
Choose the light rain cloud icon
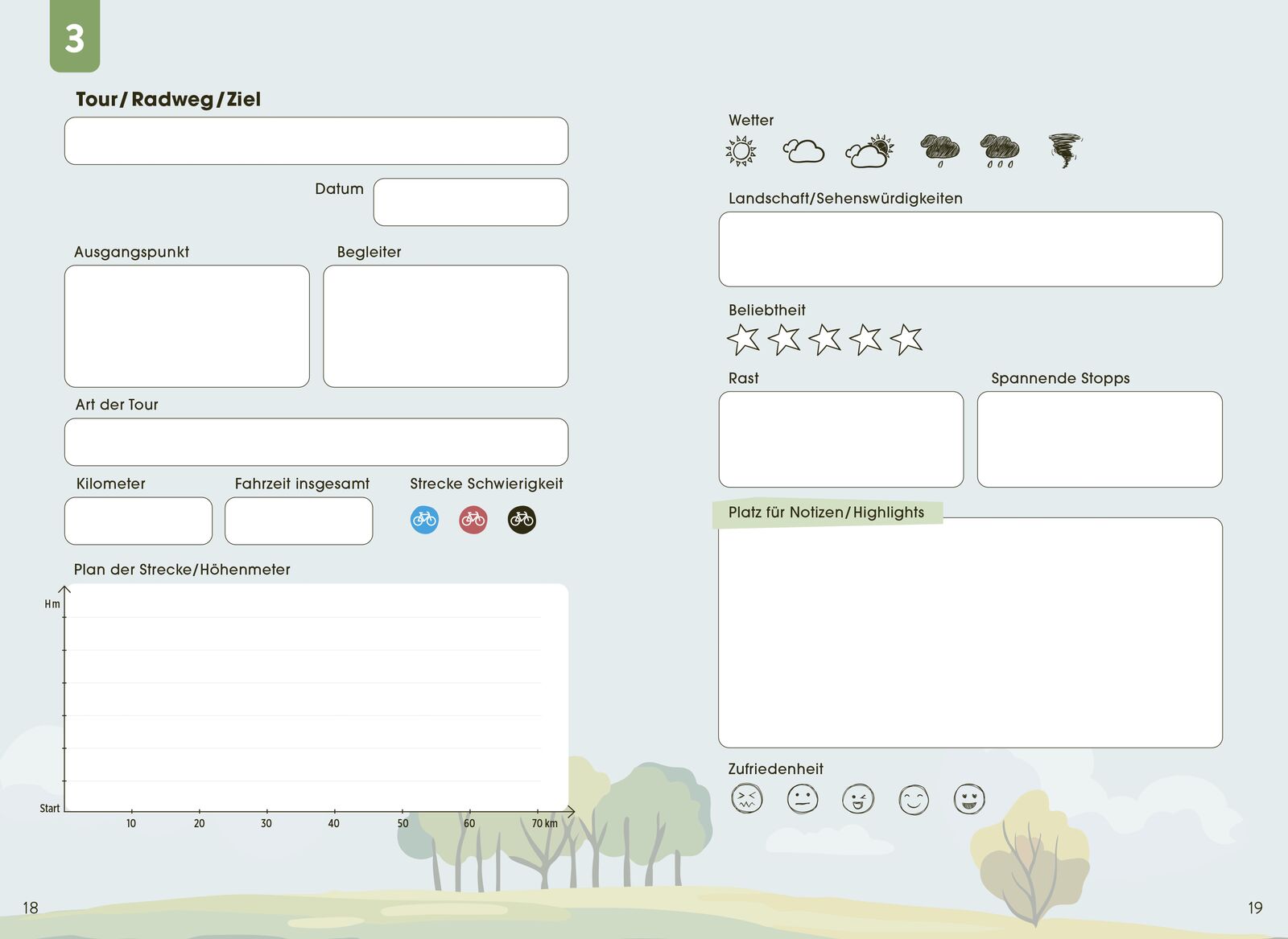[x=939, y=150]
